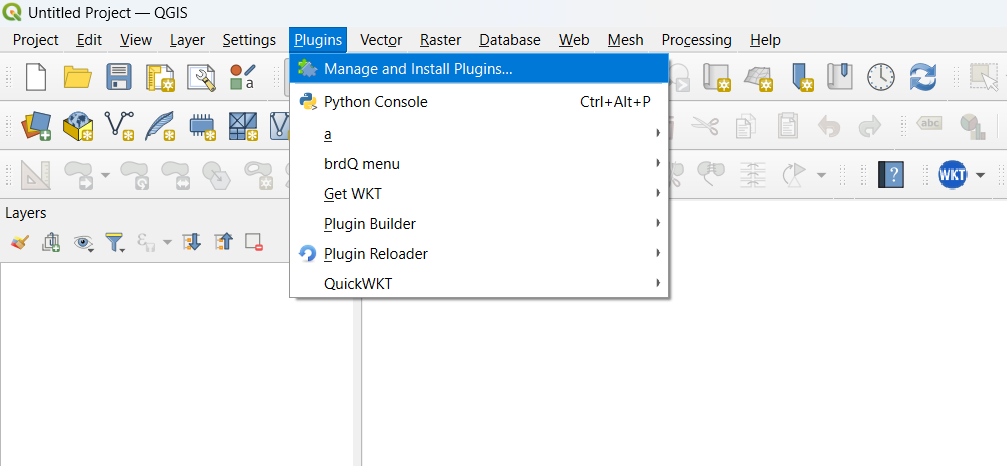Click the New Shapefile Layer icon
The height and width of the screenshot is (466, 1007).
click(x=119, y=125)
